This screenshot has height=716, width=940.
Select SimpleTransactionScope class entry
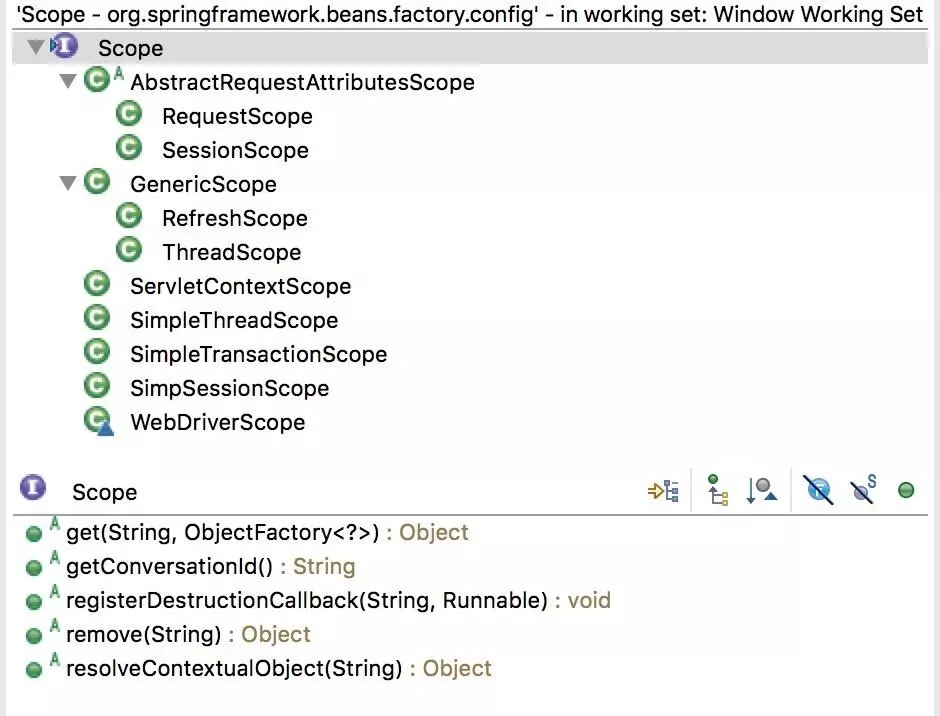tap(258, 354)
